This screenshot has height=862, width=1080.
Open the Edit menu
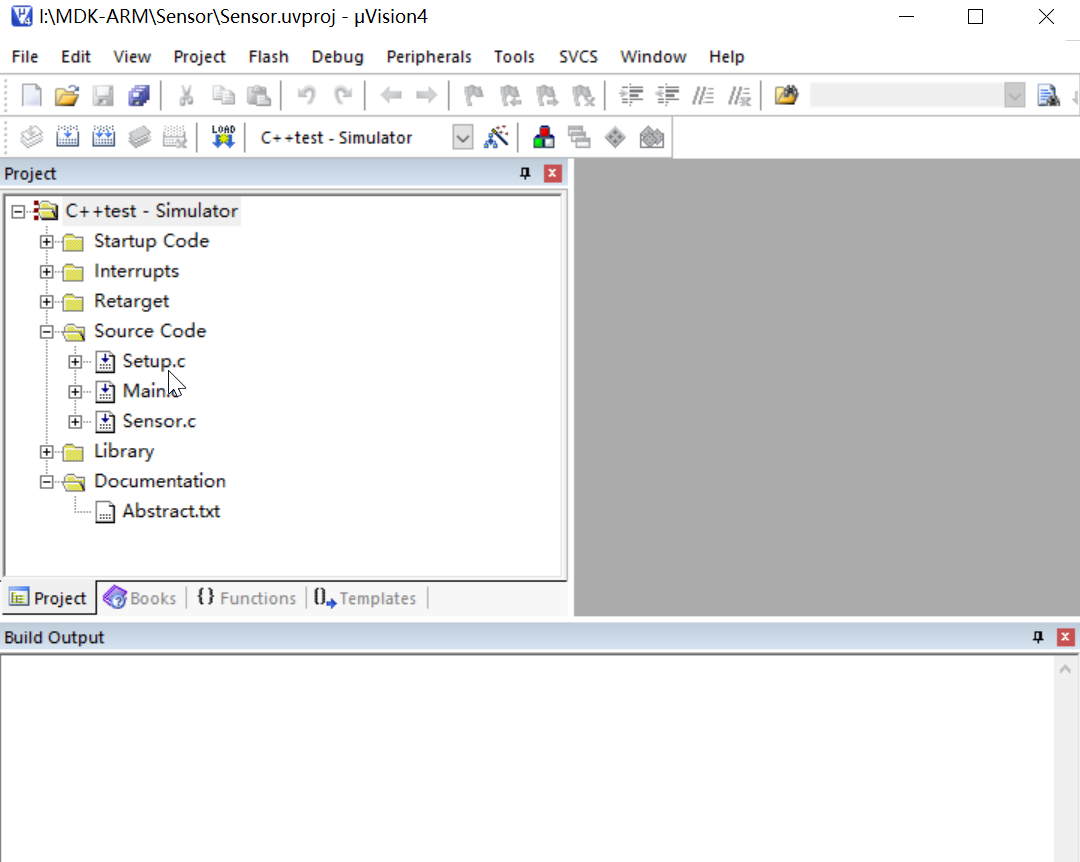click(x=76, y=57)
